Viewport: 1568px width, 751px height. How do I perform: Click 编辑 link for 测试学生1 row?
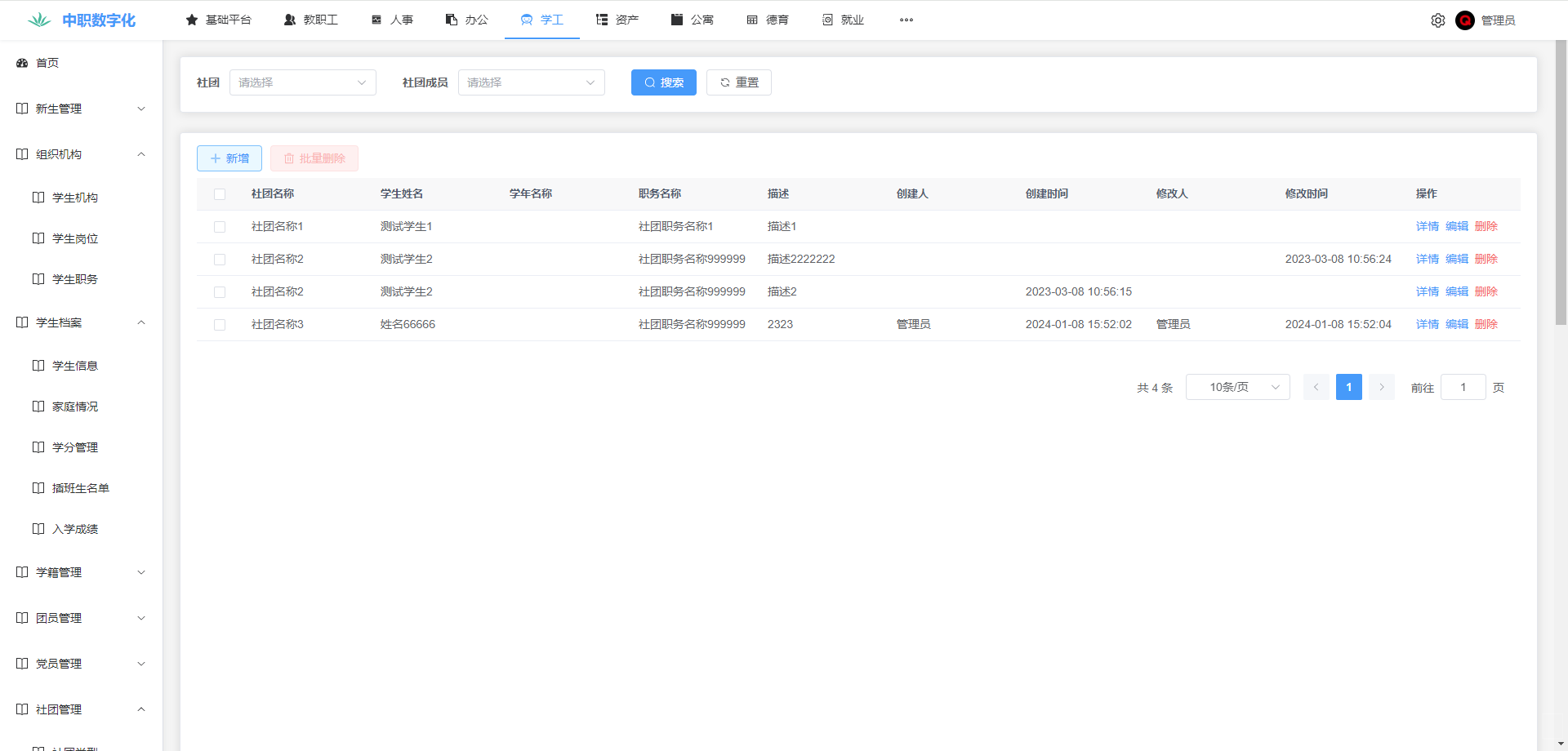tap(1456, 227)
